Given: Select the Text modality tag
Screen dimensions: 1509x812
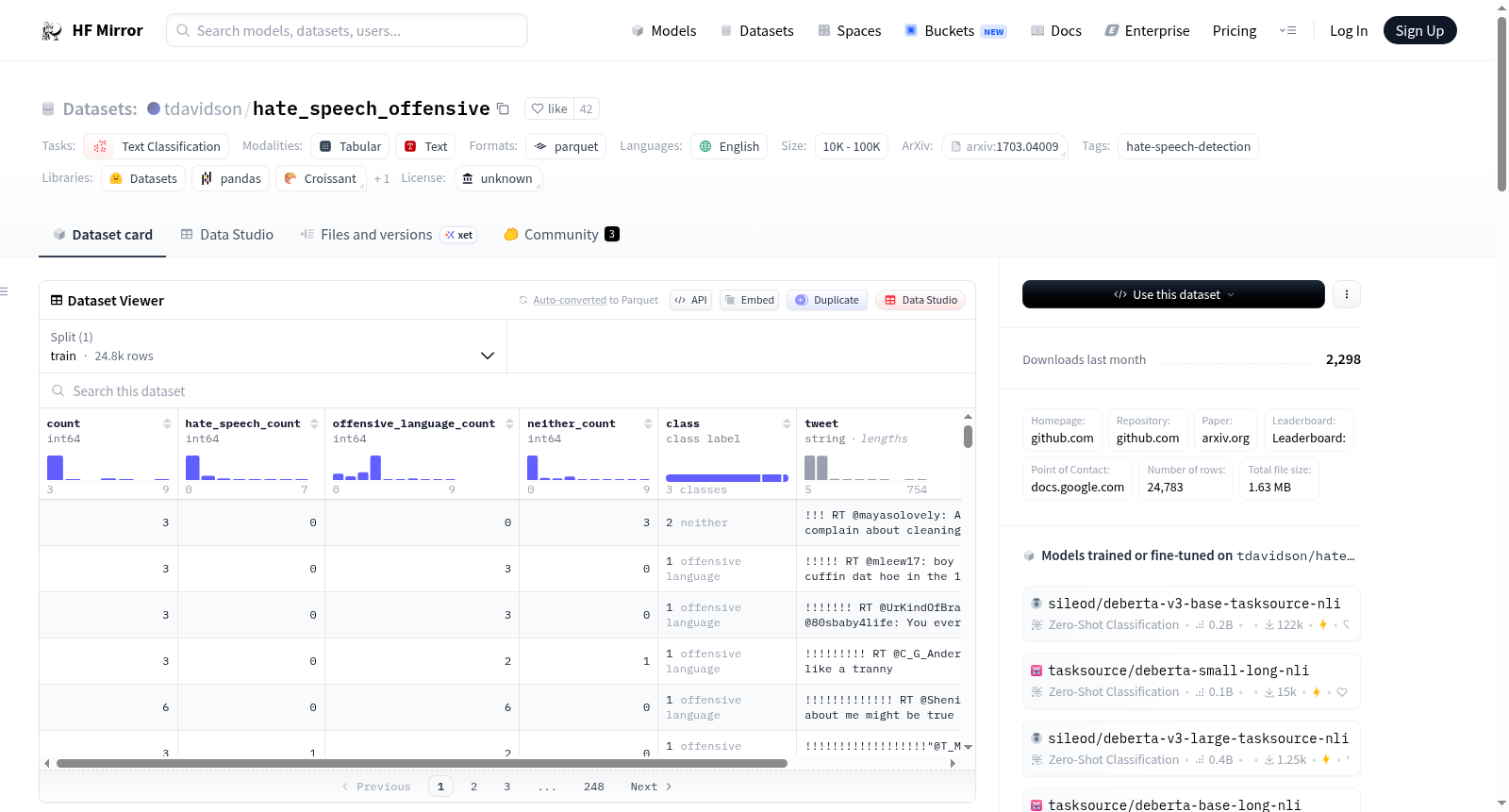Looking at the screenshot, I should (425, 146).
